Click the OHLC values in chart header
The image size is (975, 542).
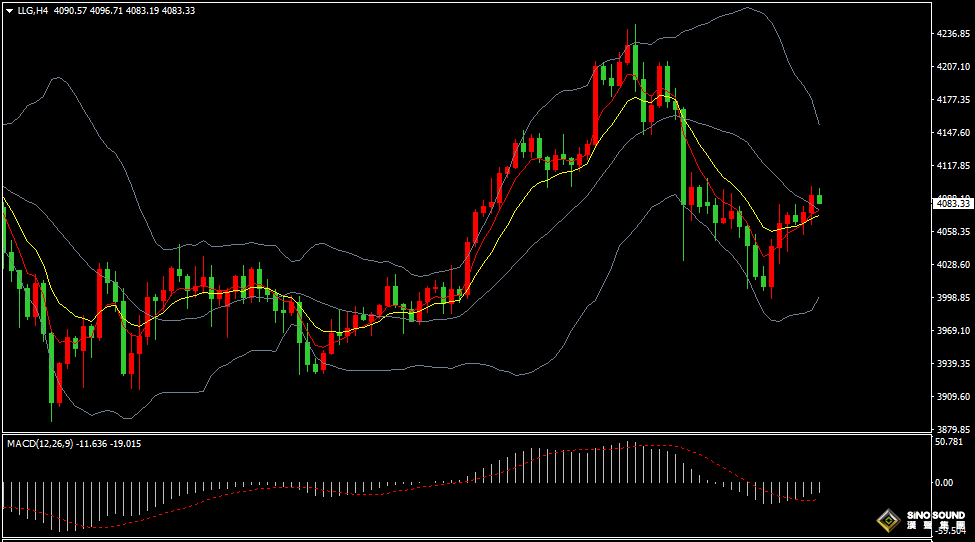(125, 10)
